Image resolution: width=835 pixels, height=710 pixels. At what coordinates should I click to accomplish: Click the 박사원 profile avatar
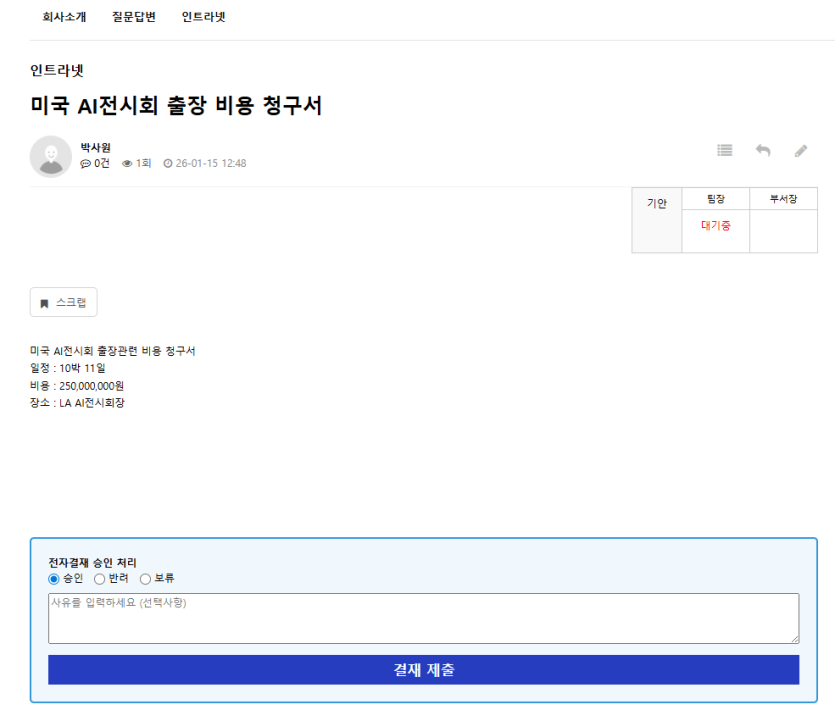(51, 156)
